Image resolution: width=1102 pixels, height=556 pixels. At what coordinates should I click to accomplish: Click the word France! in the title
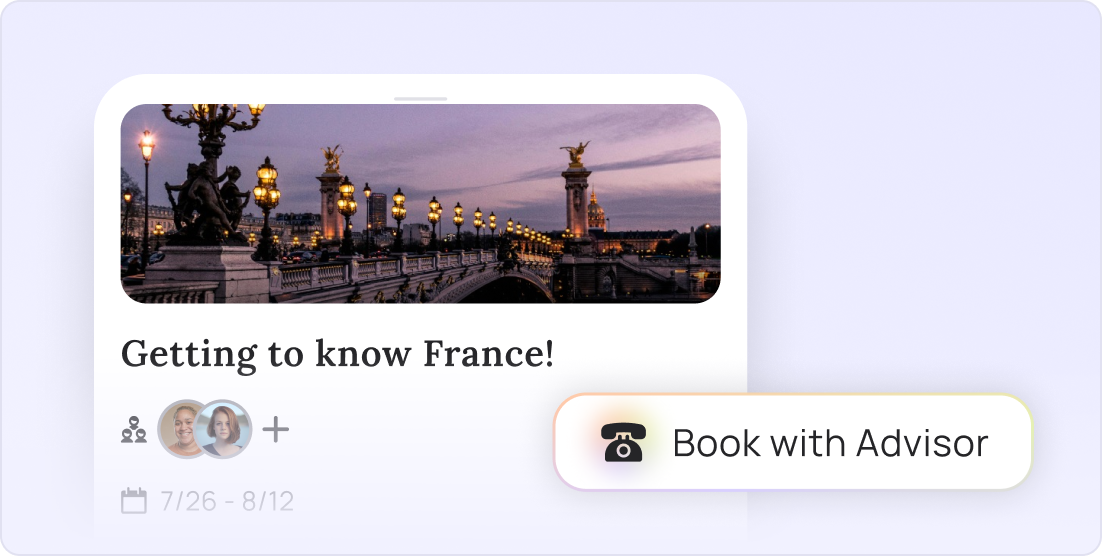click(x=488, y=354)
